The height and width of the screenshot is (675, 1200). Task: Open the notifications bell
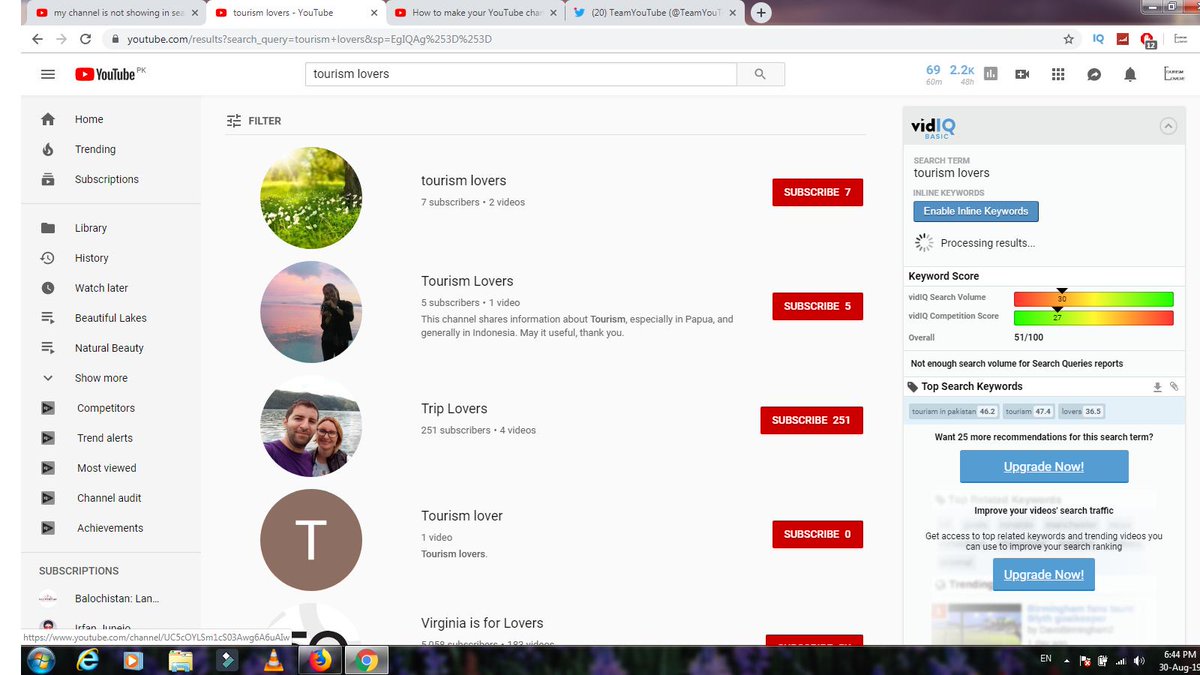(x=1130, y=74)
